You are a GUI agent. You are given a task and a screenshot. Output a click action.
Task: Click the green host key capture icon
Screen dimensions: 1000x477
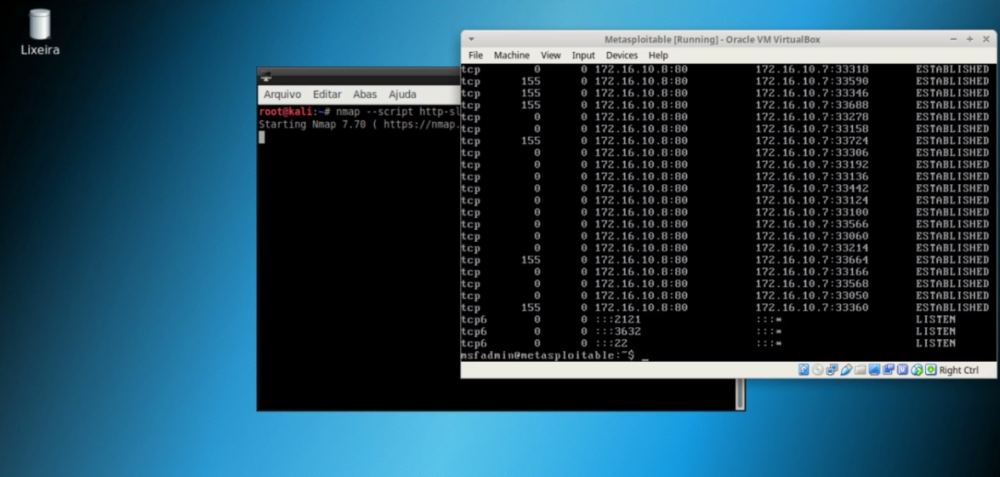(930, 370)
